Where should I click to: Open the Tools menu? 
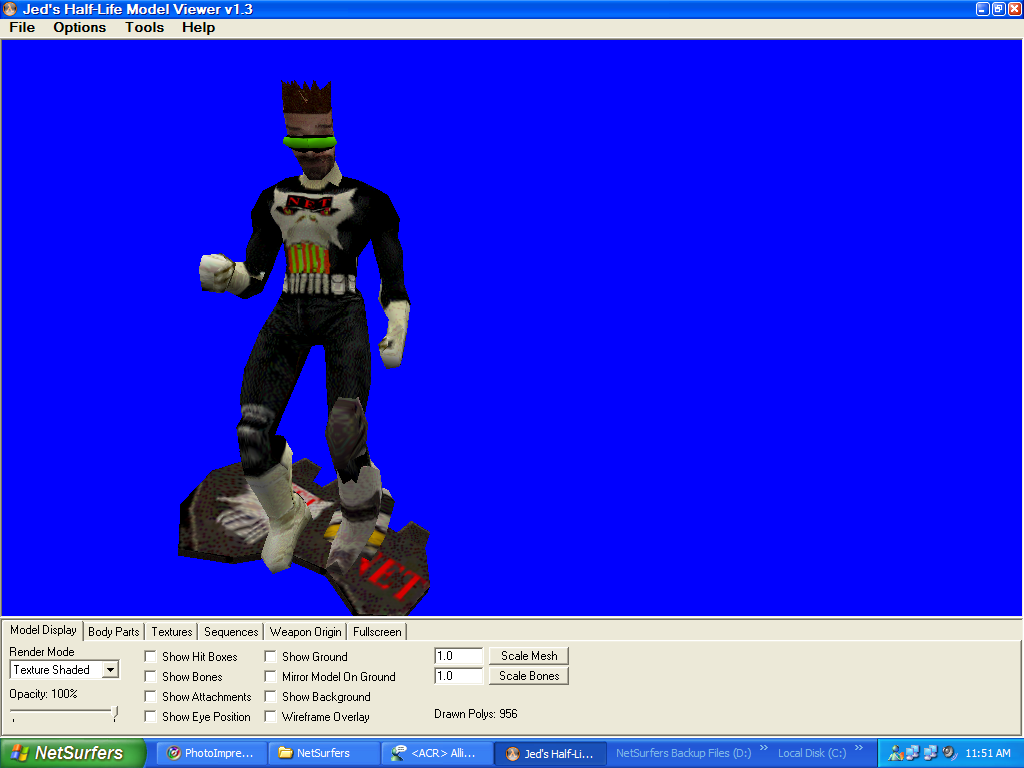(x=144, y=27)
